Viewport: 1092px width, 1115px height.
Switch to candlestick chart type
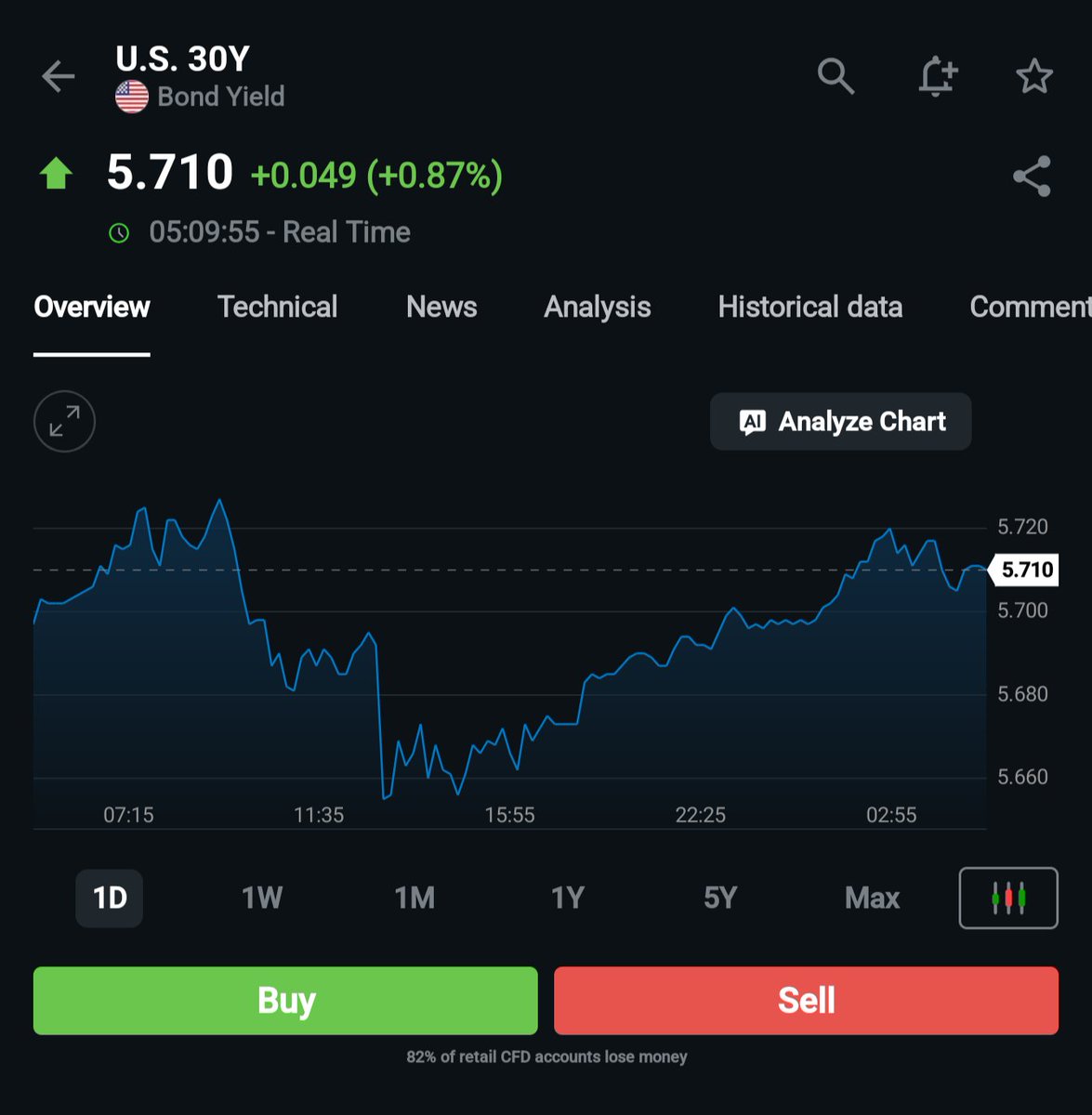click(1008, 898)
